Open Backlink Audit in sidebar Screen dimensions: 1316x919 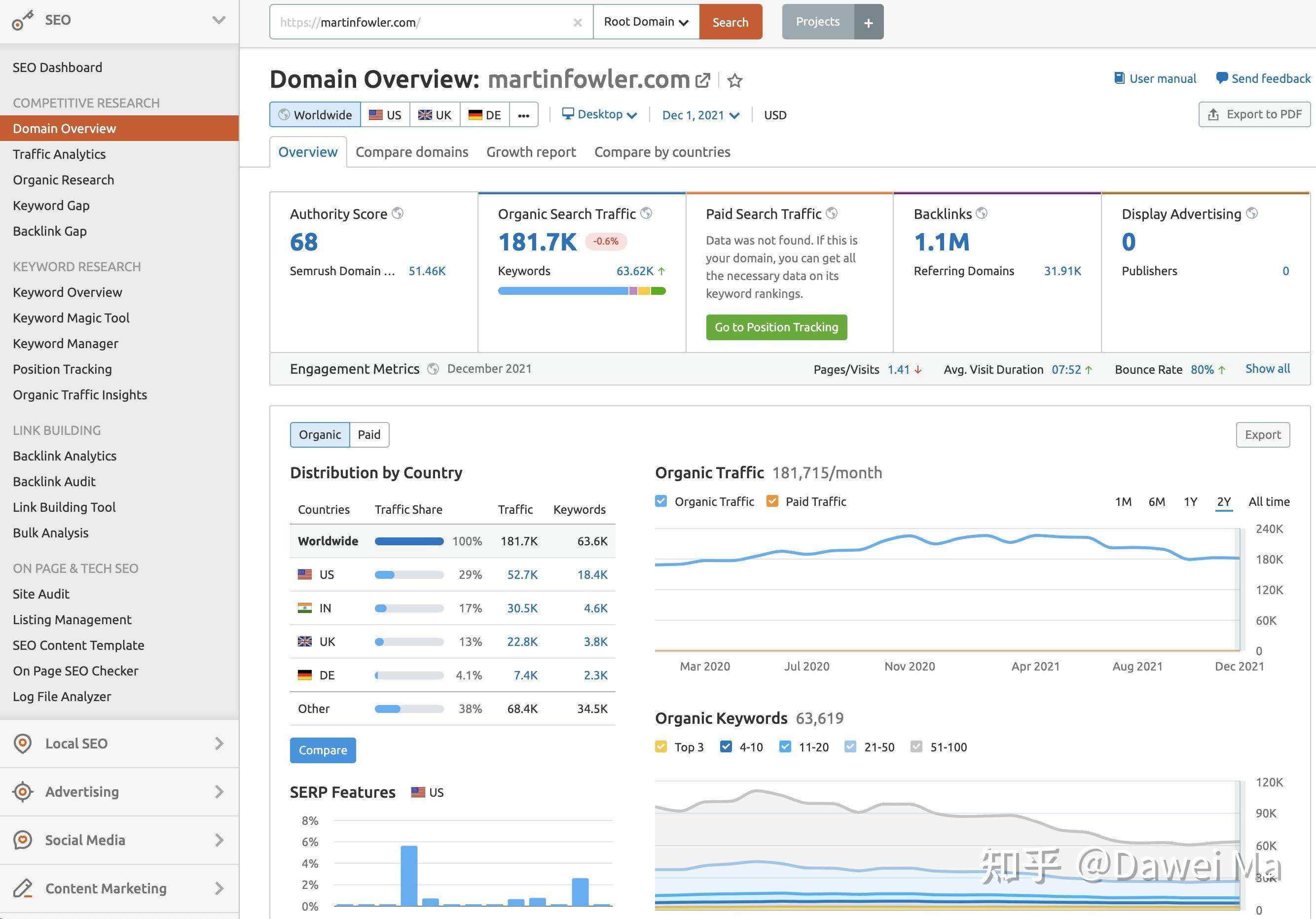click(54, 482)
